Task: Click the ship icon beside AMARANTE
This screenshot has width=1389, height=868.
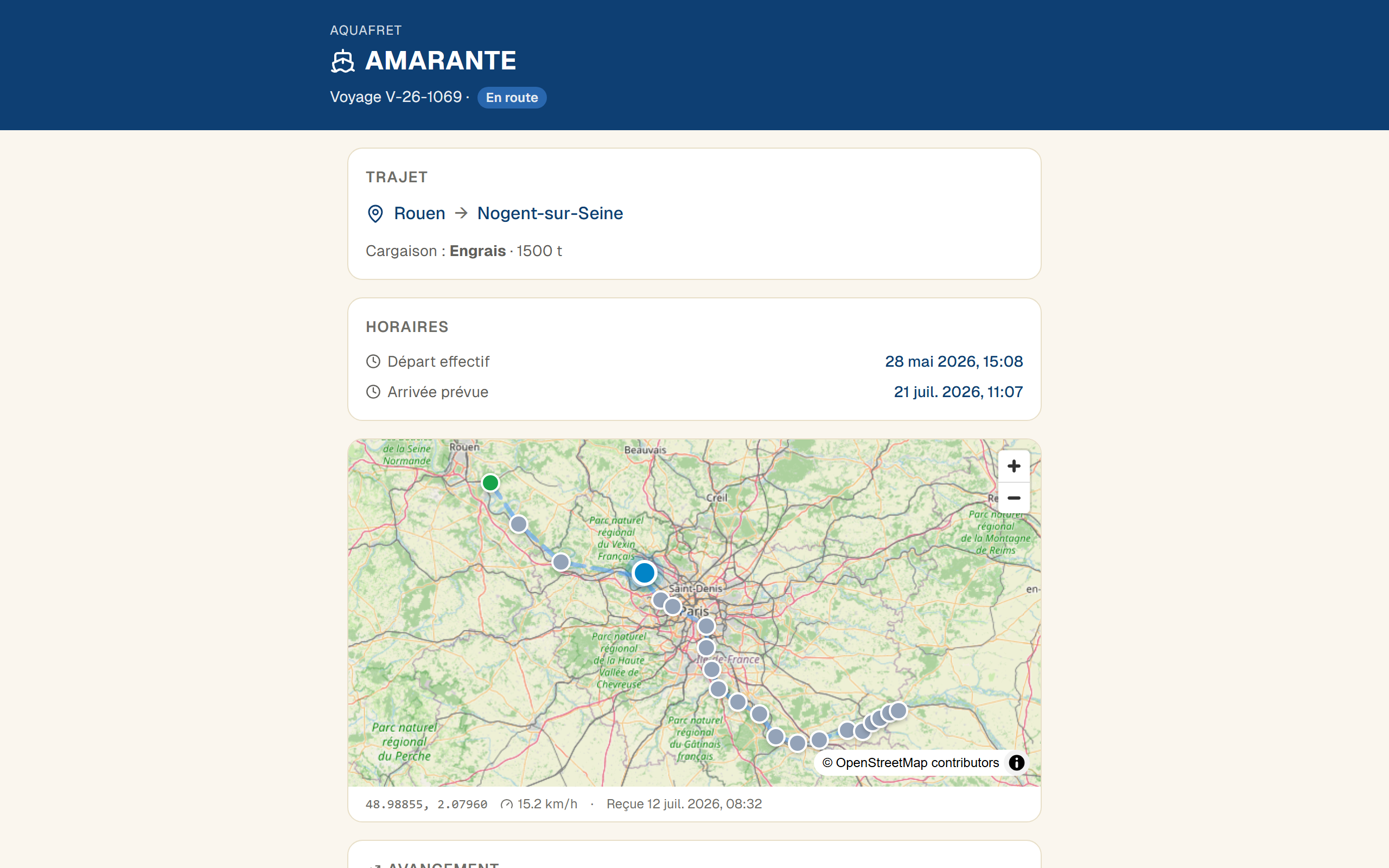Action: tap(343, 61)
